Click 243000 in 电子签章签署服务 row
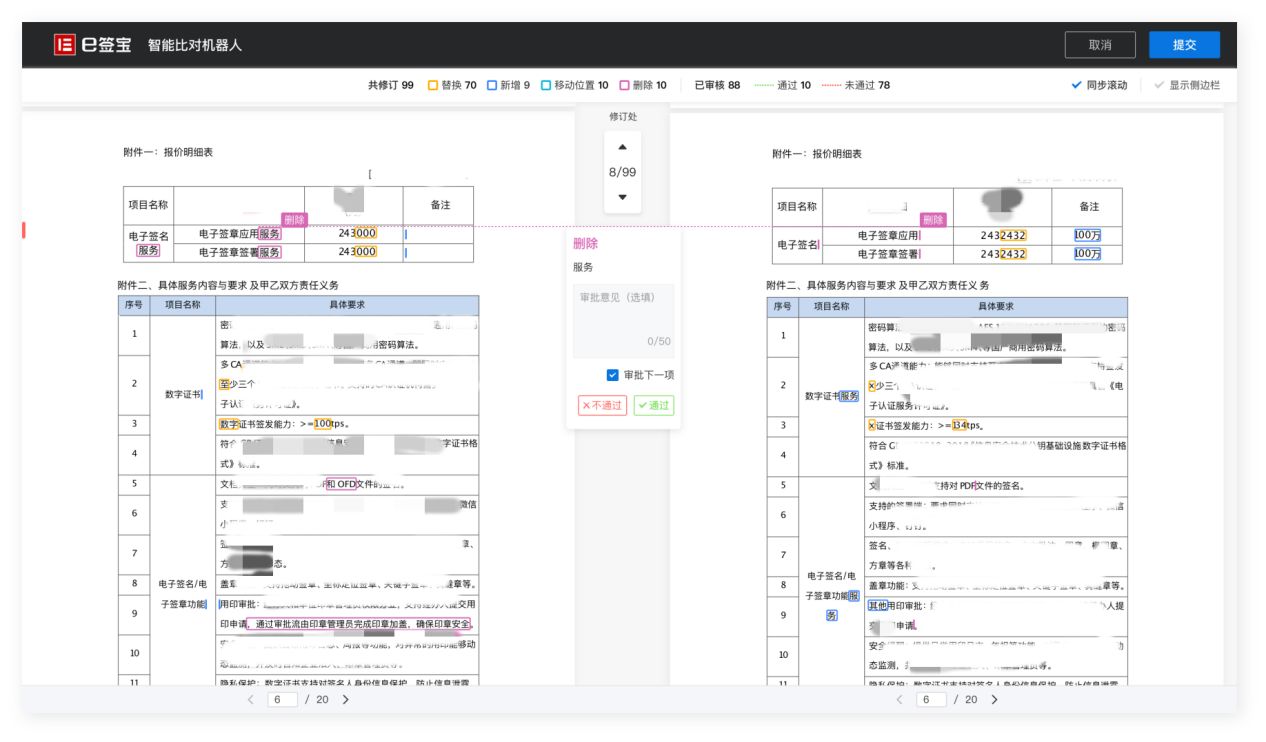This screenshot has width=1266, height=742. [357, 252]
